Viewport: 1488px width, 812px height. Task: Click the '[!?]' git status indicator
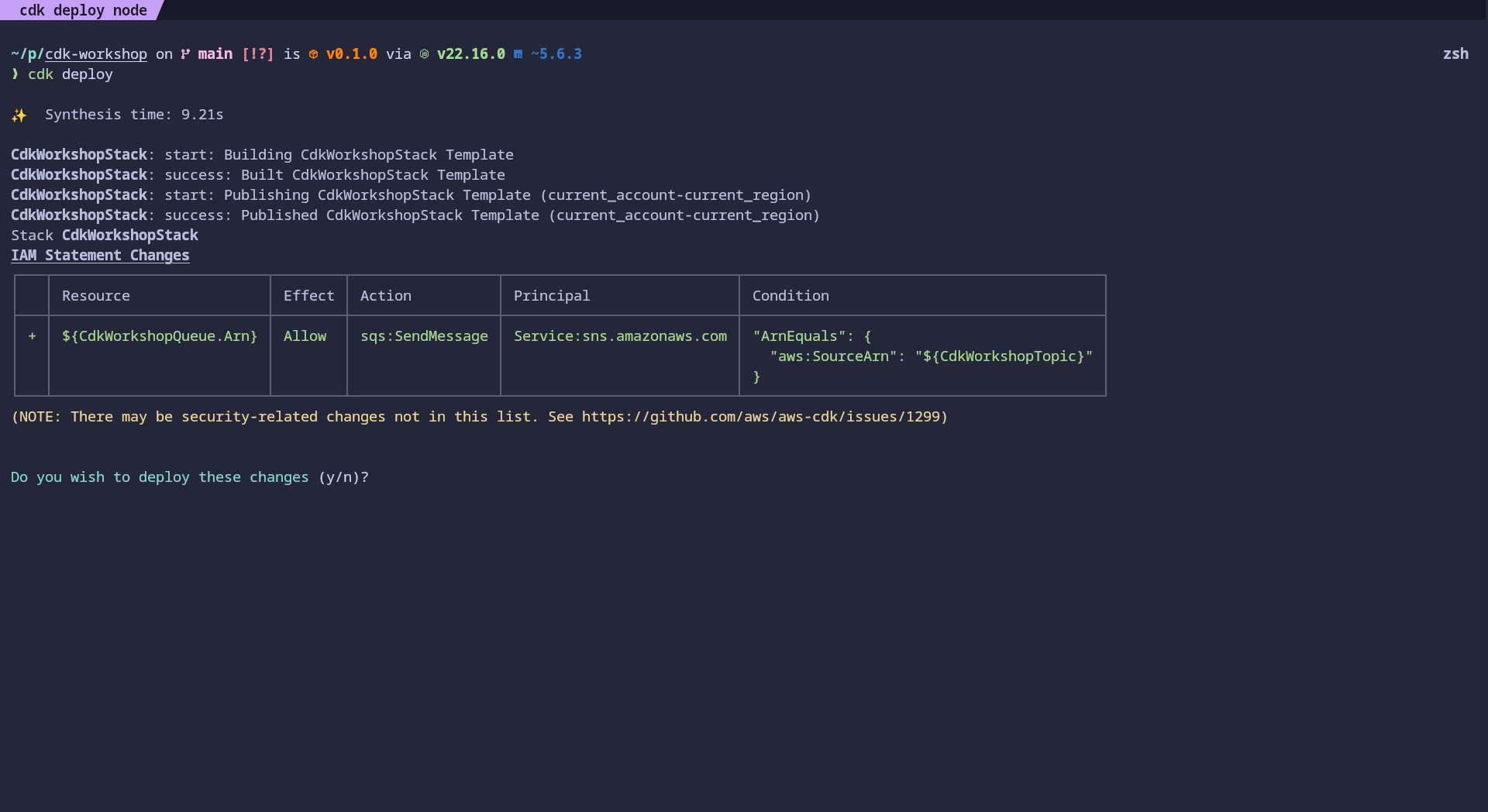258,54
